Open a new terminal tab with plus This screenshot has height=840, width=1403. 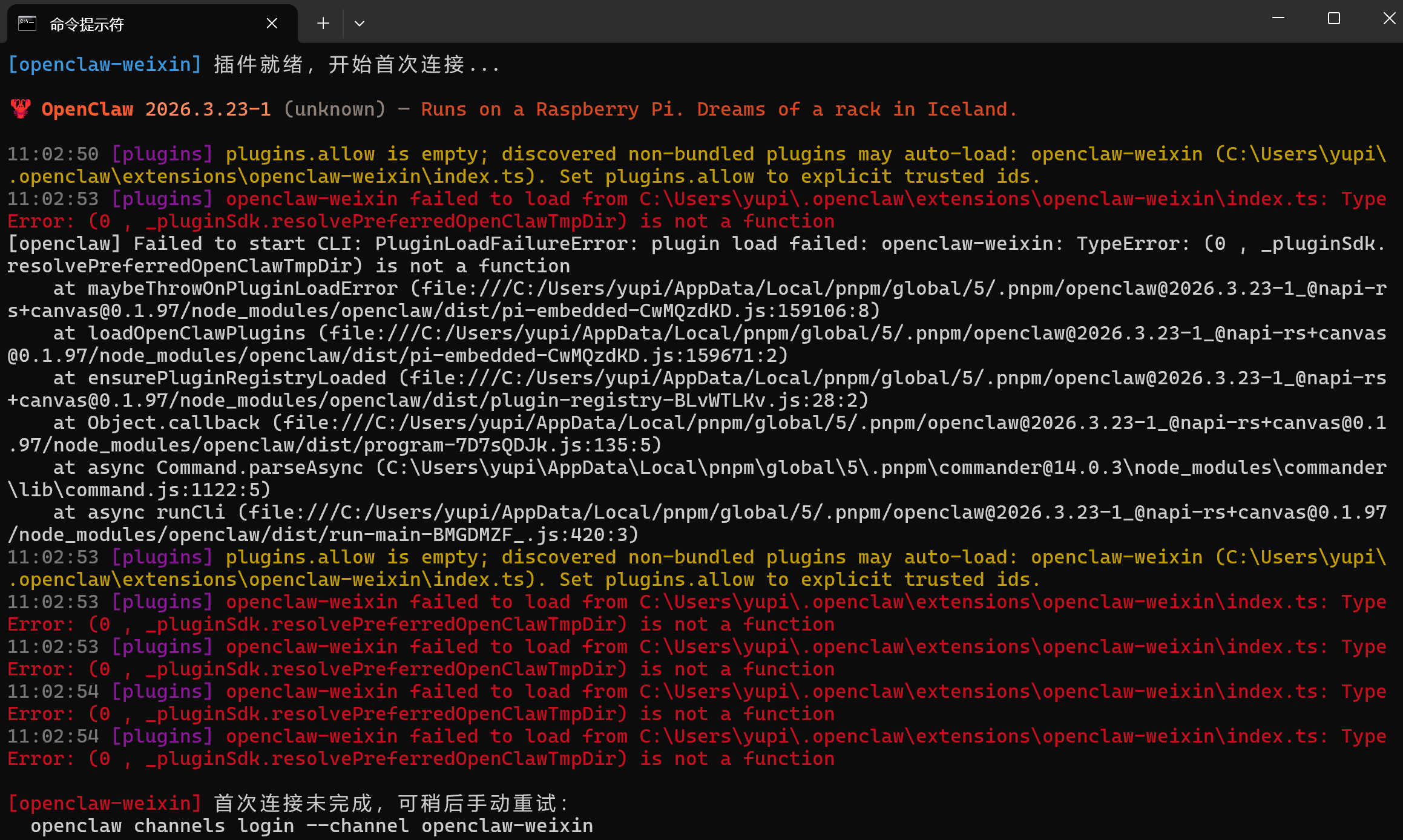(x=323, y=24)
